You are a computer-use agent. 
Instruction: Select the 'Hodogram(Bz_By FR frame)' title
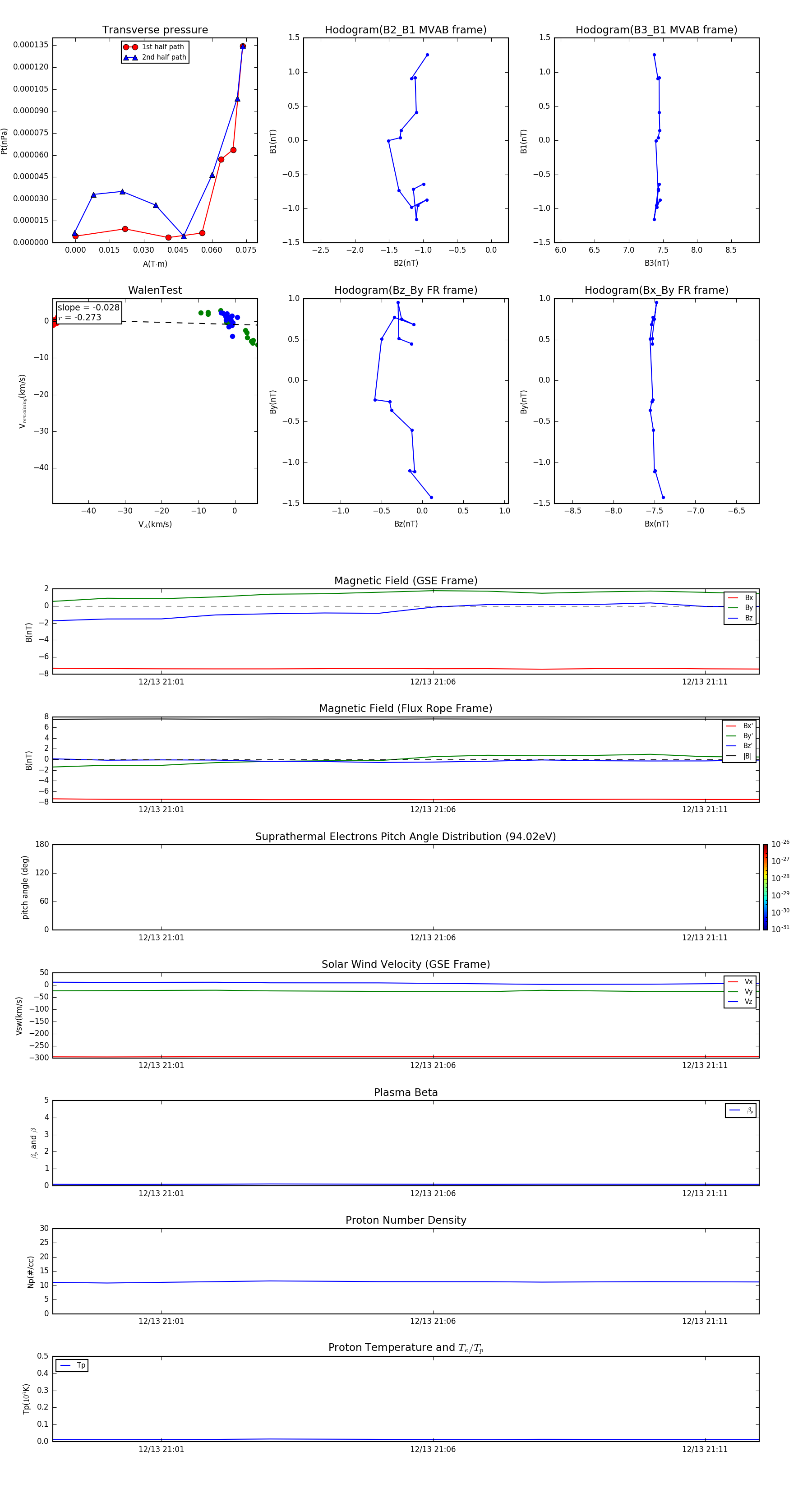(x=406, y=290)
